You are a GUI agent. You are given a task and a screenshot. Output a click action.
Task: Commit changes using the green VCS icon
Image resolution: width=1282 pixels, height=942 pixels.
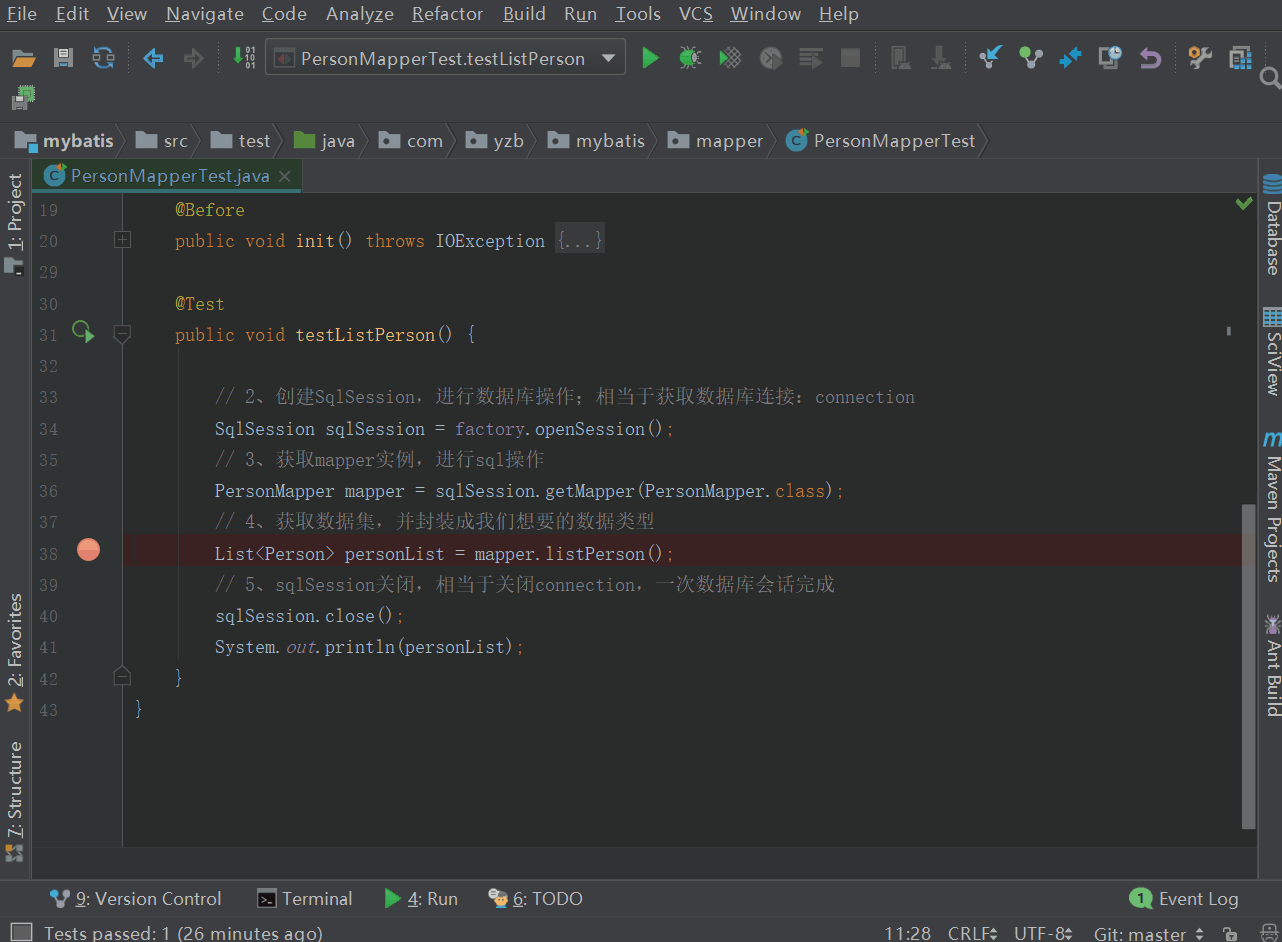pyautogui.click(x=1031, y=58)
